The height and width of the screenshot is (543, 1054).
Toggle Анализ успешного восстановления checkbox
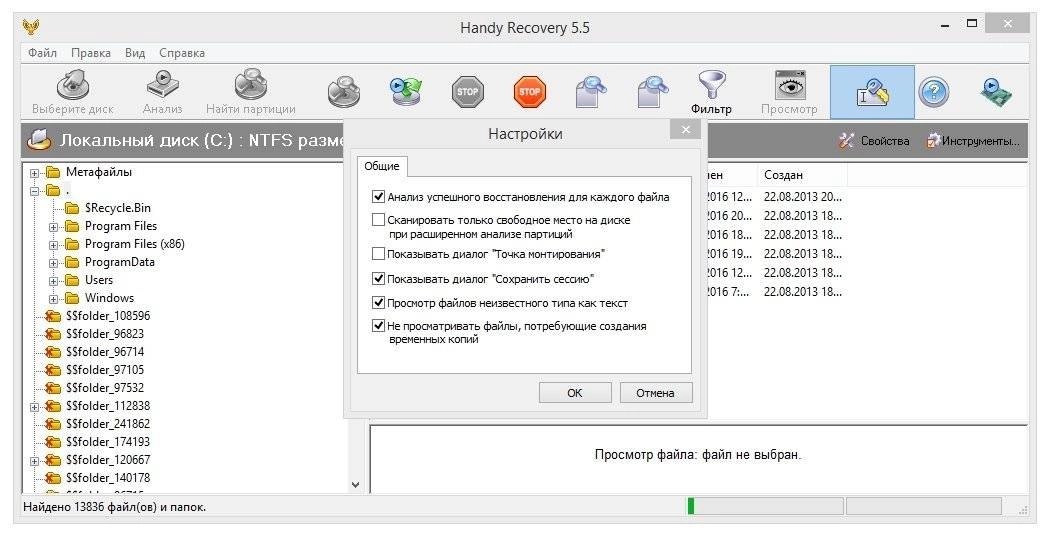[378, 197]
